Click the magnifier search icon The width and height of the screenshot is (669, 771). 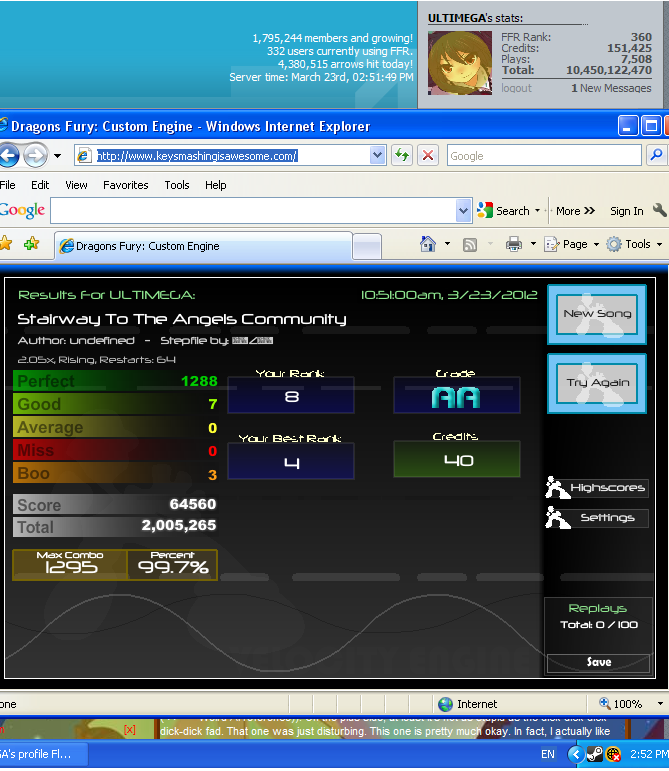[656, 155]
